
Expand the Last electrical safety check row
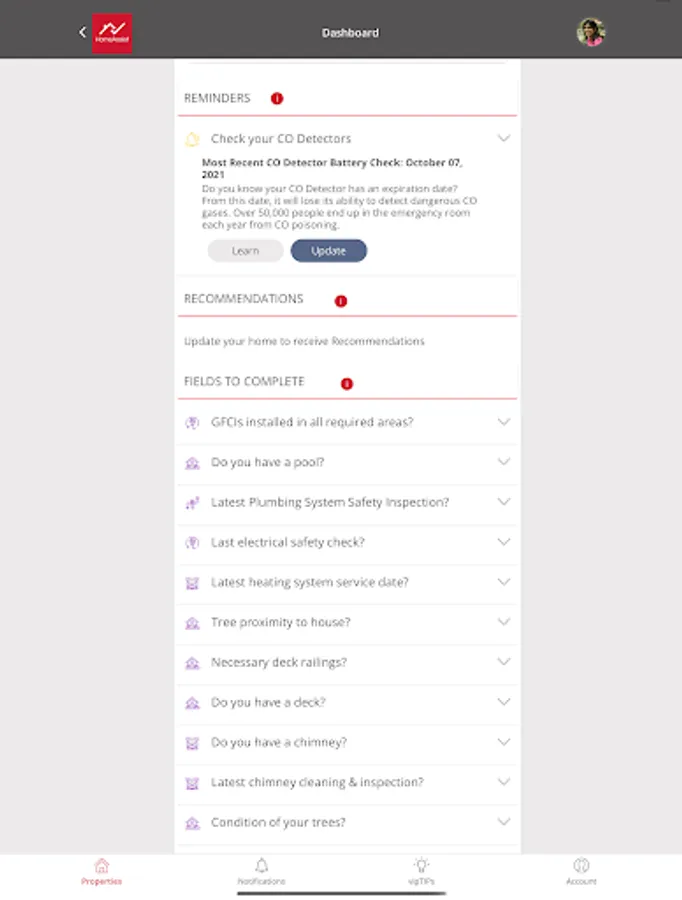[503, 542]
